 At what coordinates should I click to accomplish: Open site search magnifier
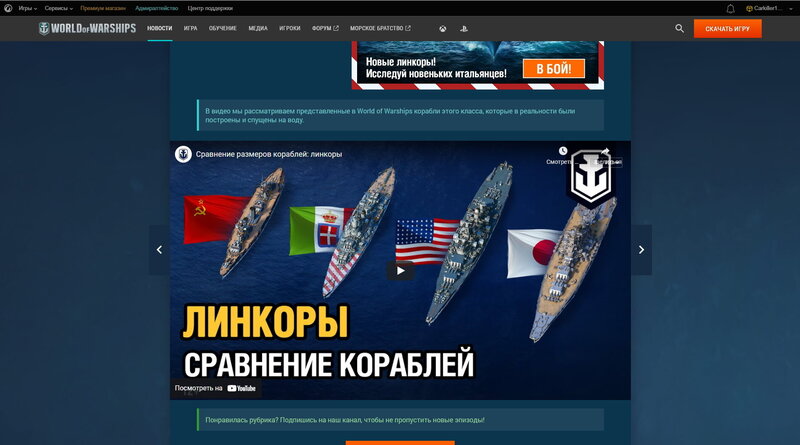click(x=679, y=29)
